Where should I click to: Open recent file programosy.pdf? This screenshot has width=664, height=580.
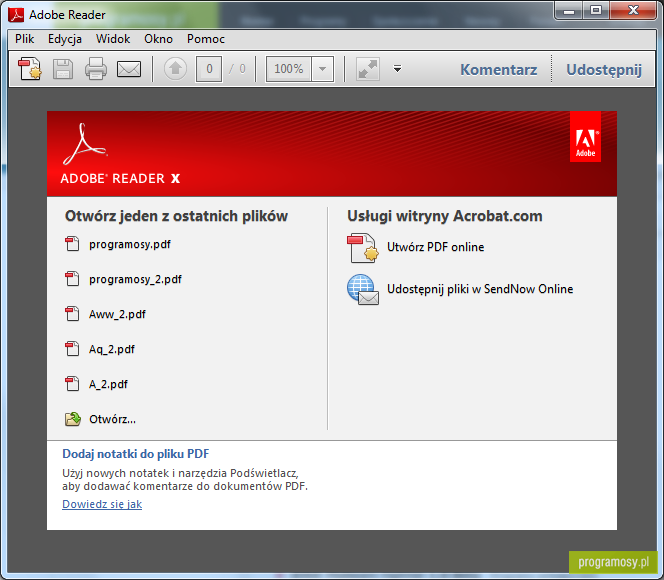tap(130, 244)
